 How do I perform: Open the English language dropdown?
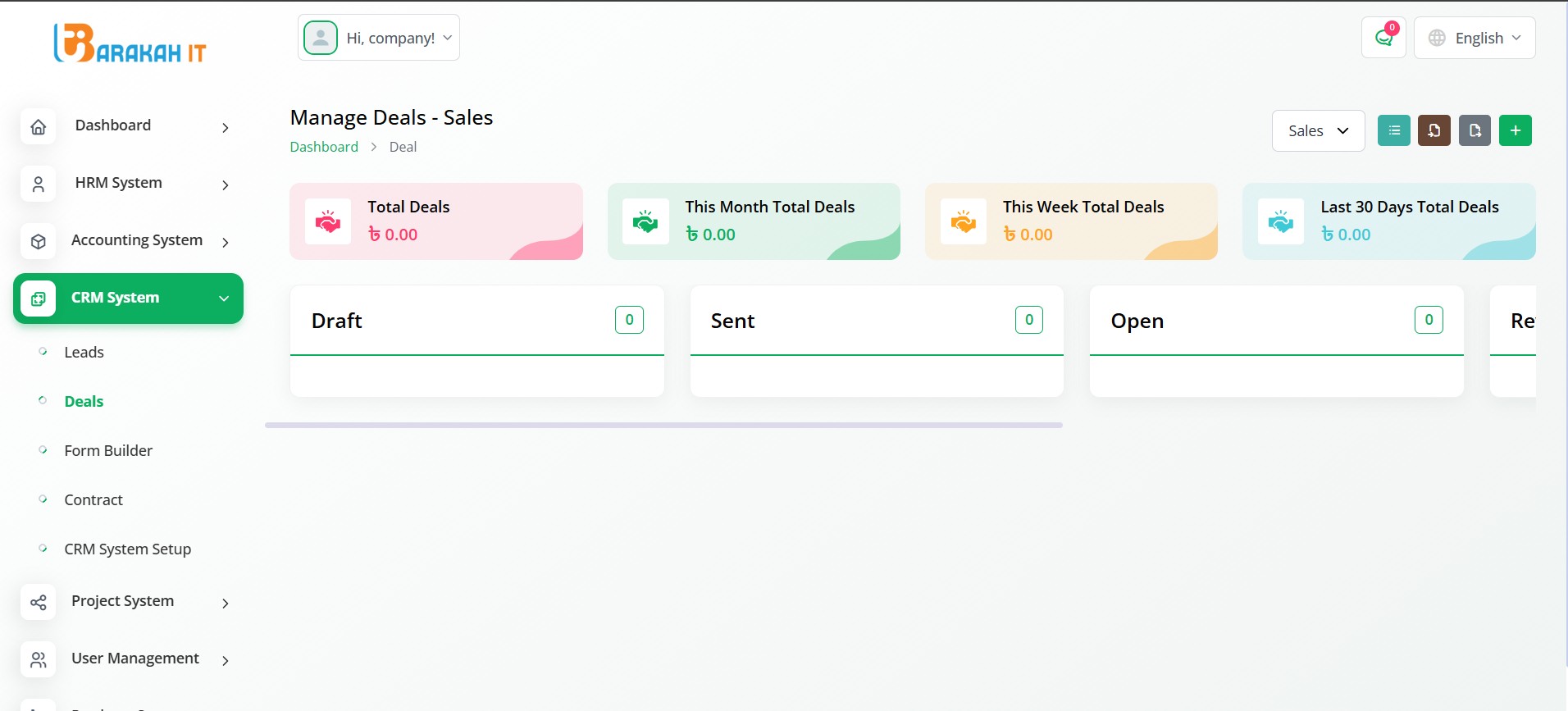tap(1474, 38)
